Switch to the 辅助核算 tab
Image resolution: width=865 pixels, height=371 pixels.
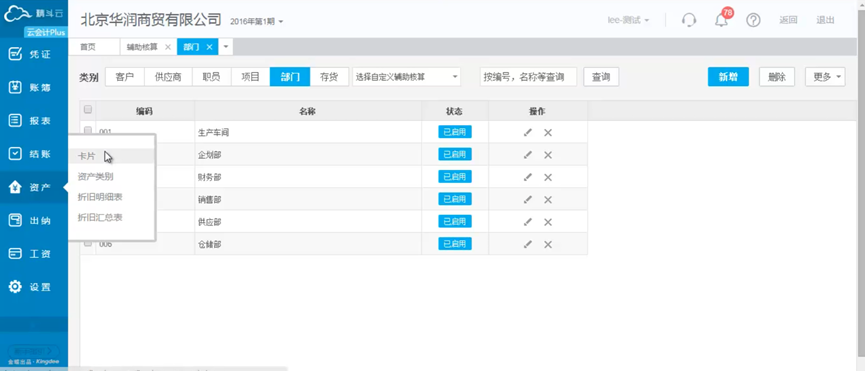point(142,47)
